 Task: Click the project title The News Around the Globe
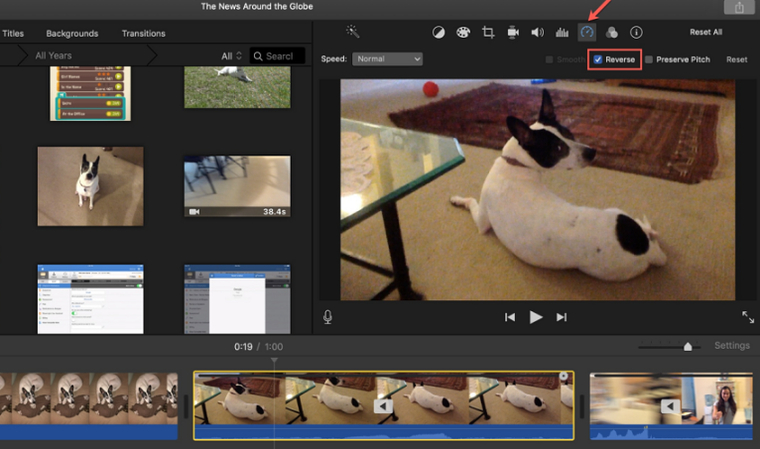(x=257, y=6)
